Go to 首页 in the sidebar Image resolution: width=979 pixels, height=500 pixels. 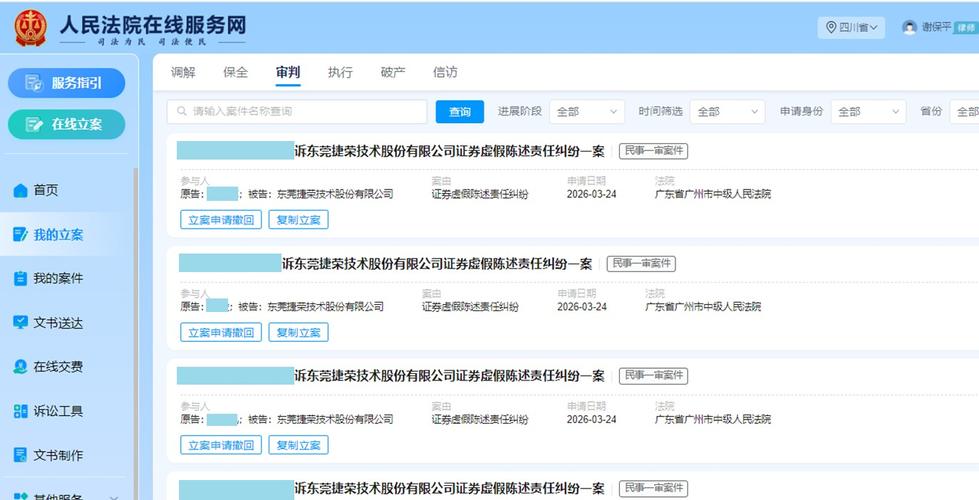click(46, 190)
